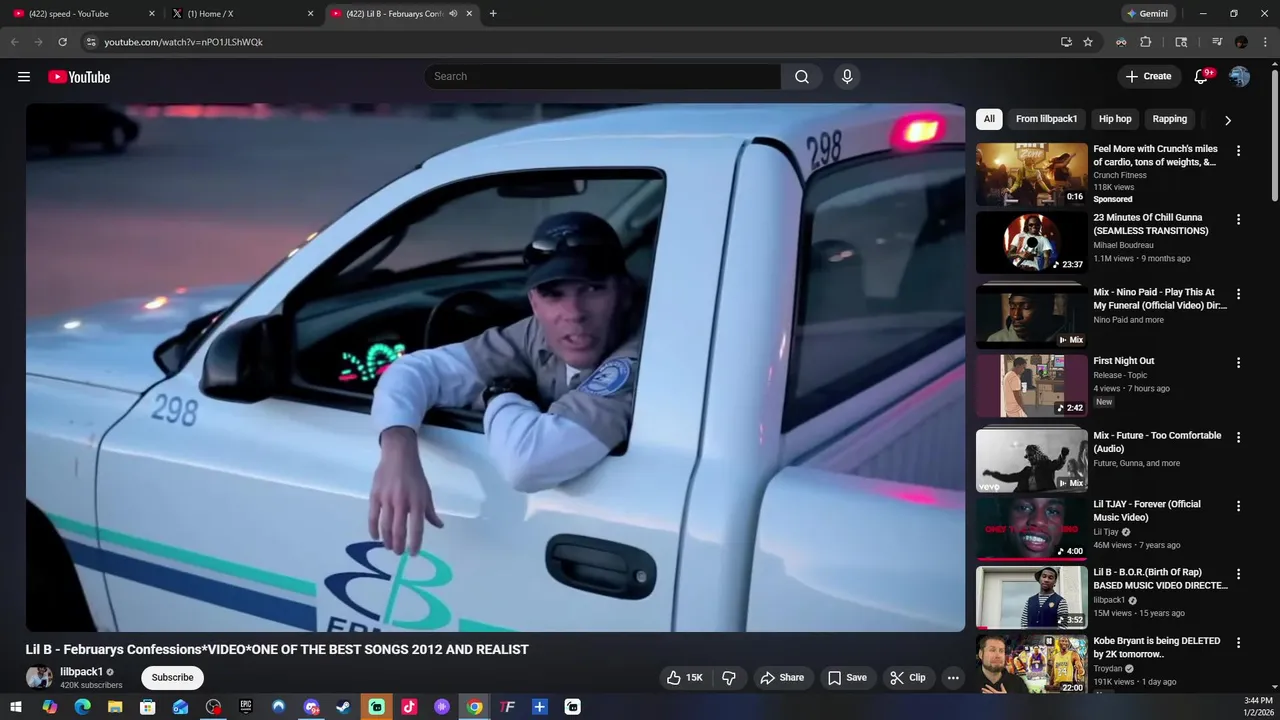Image resolution: width=1280 pixels, height=720 pixels.
Task: Open the Chrome three-dot menu
Action: [x=1265, y=42]
